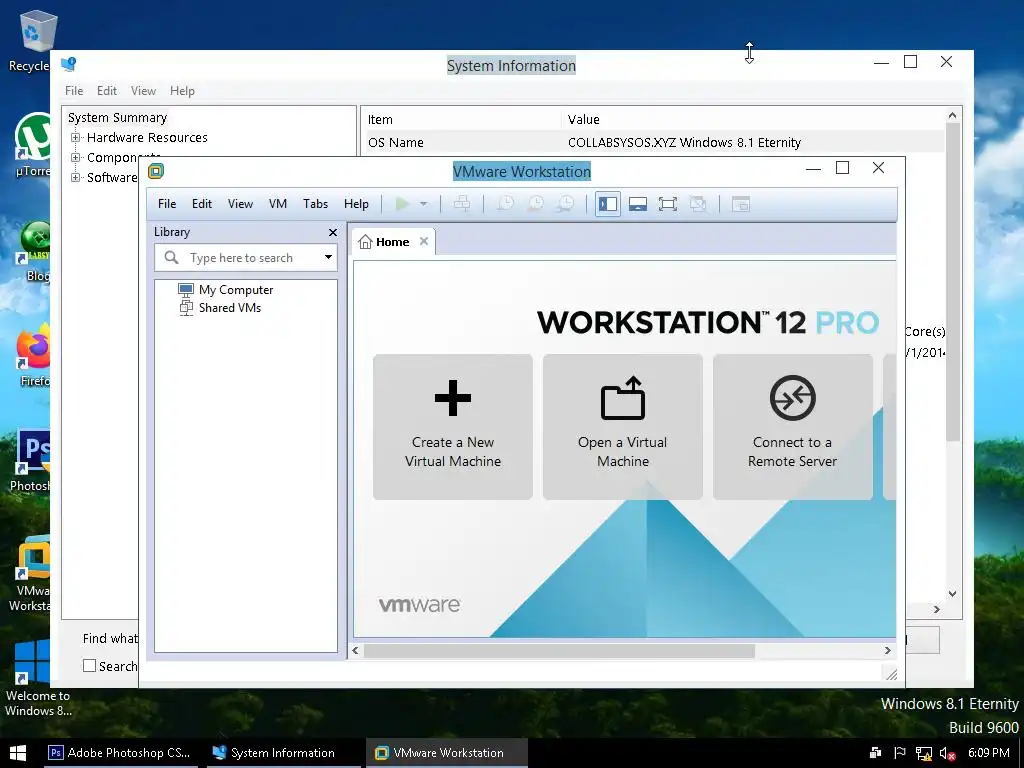Open the power options dropdown arrow

[x=423, y=204]
